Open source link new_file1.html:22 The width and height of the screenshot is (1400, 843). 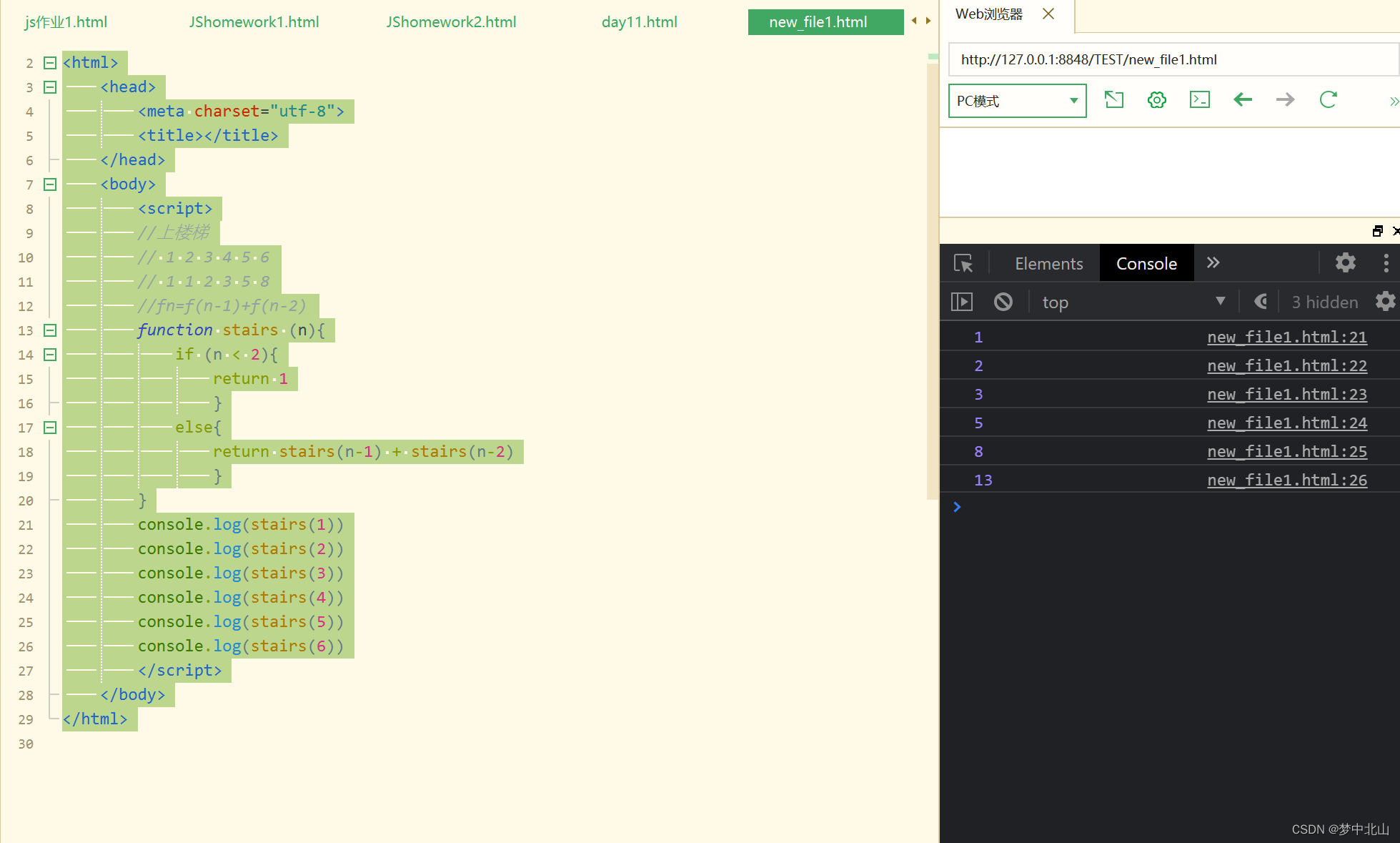point(1287,365)
